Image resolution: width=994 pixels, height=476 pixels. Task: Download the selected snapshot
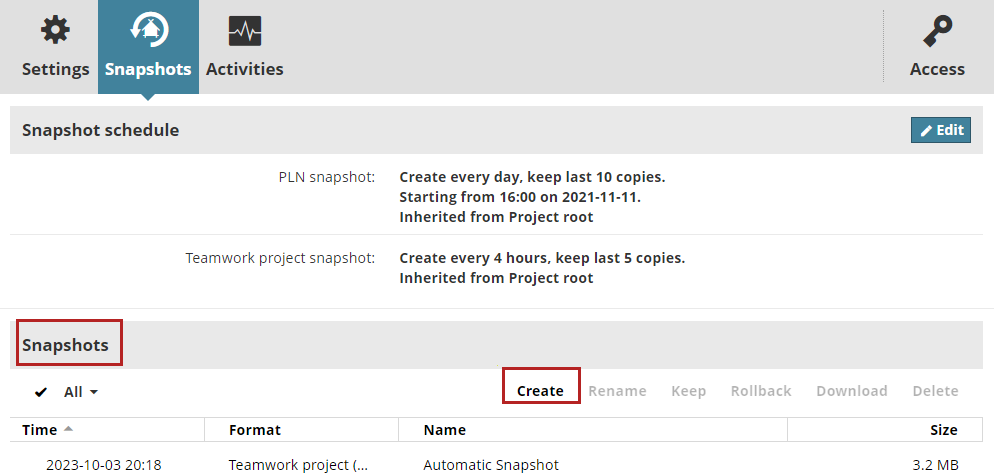851,391
